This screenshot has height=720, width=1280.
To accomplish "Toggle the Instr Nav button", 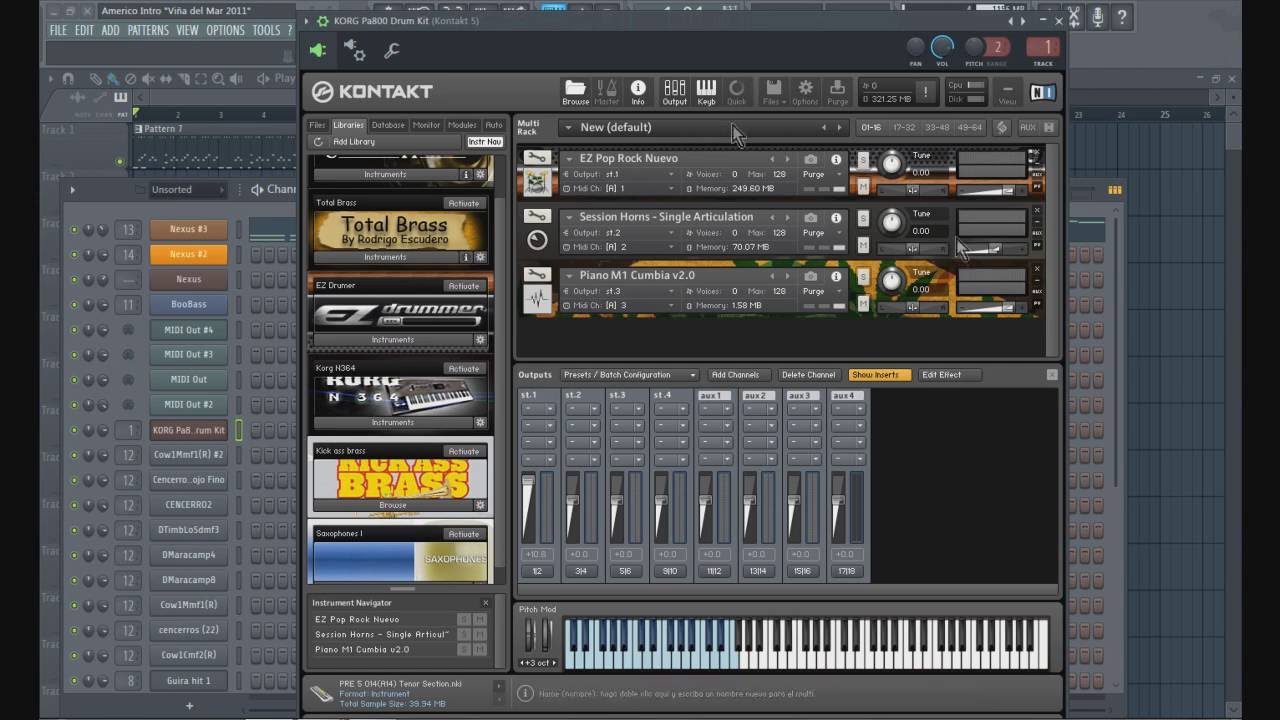I will (484, 142).
